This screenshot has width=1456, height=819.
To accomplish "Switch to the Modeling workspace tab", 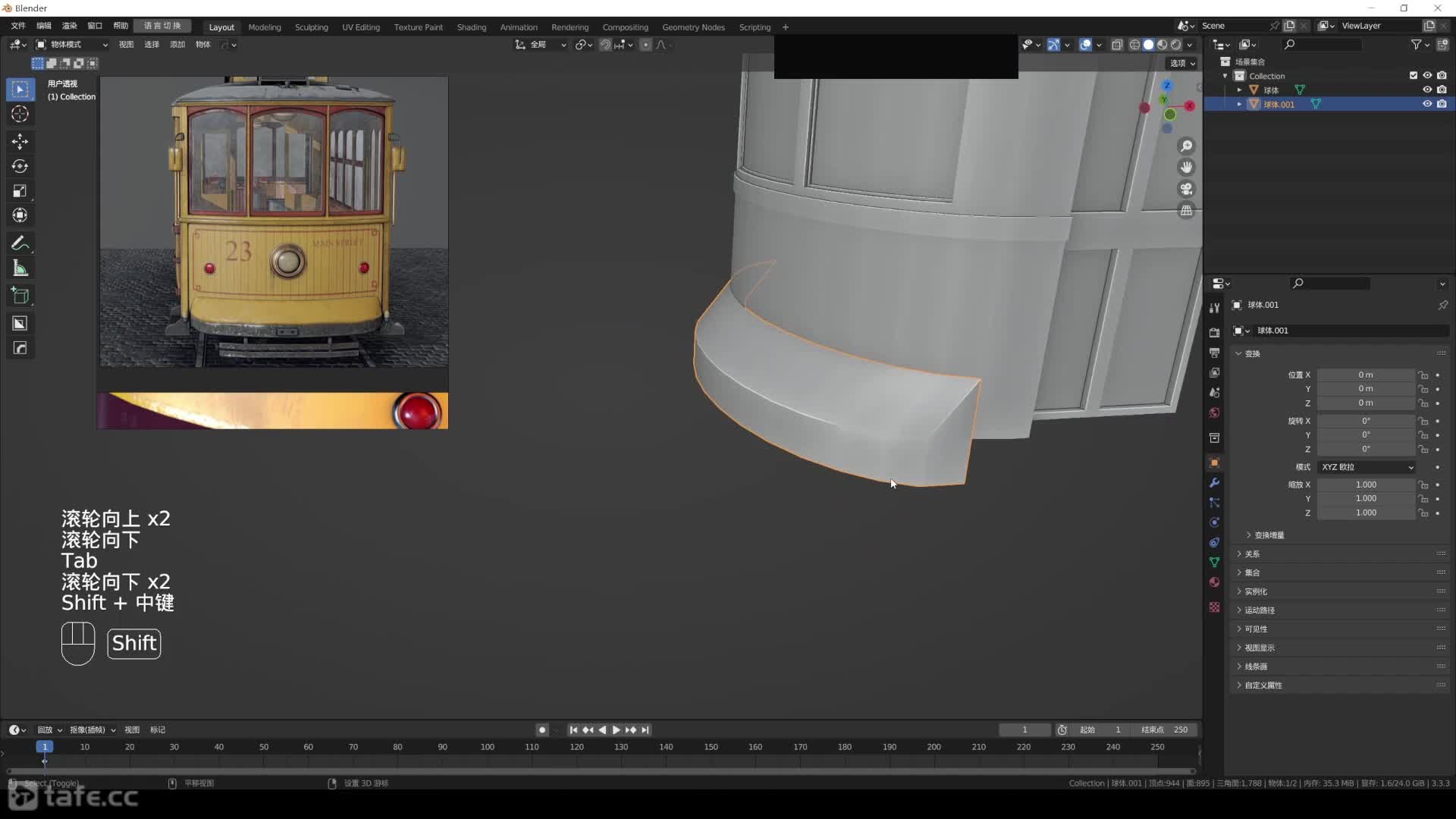I will tap(265, 27).
